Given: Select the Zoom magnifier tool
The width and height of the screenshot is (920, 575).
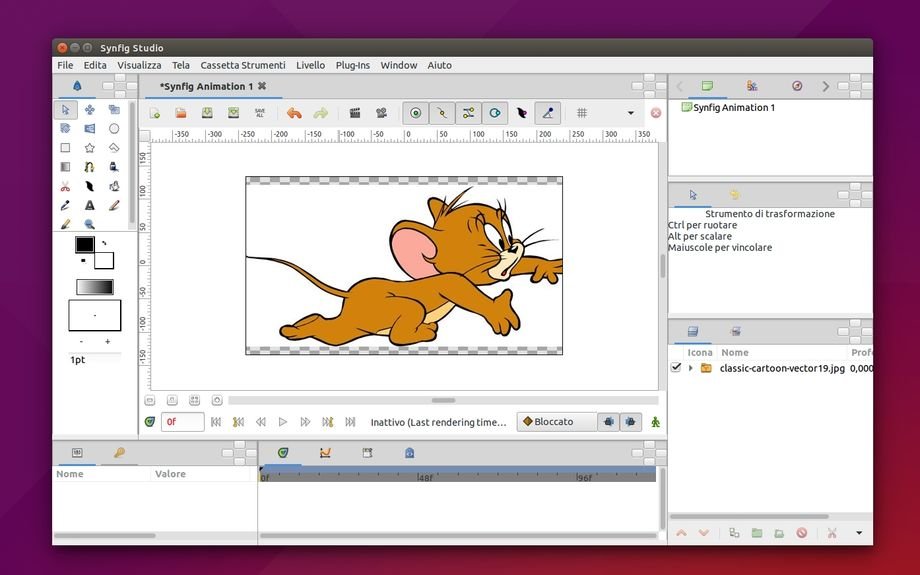Looking at the screenshot, I should point(89,224).
